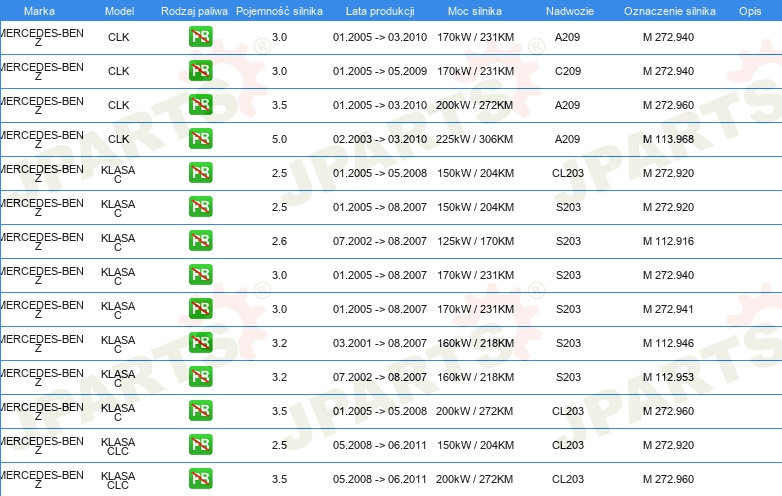Viewport: 782px width, 496px height.
Task: Click petrol fuel icon in CLK 3.5 row
Action: tap(200, 105)
